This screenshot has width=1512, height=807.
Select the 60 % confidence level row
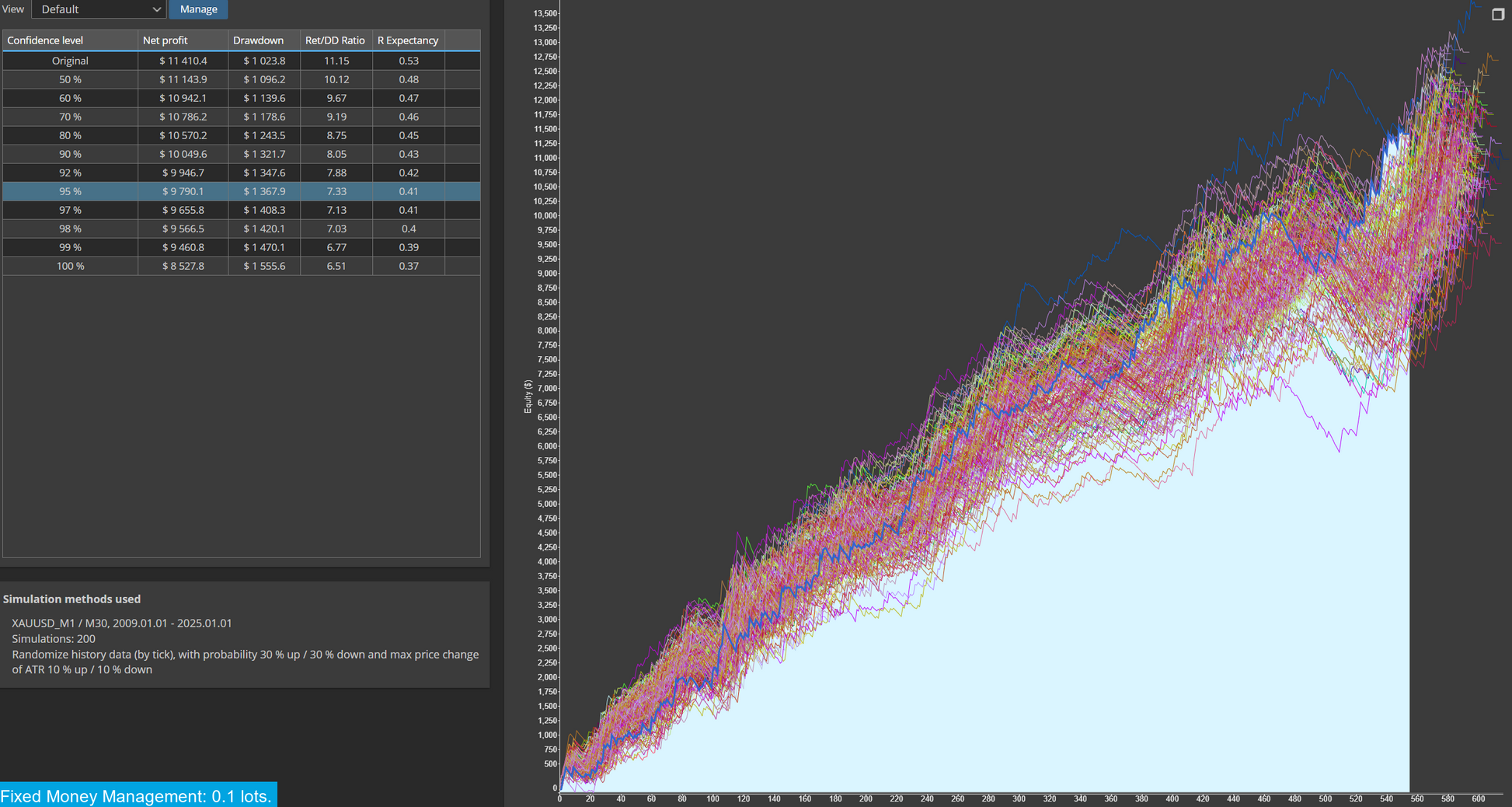242,98
